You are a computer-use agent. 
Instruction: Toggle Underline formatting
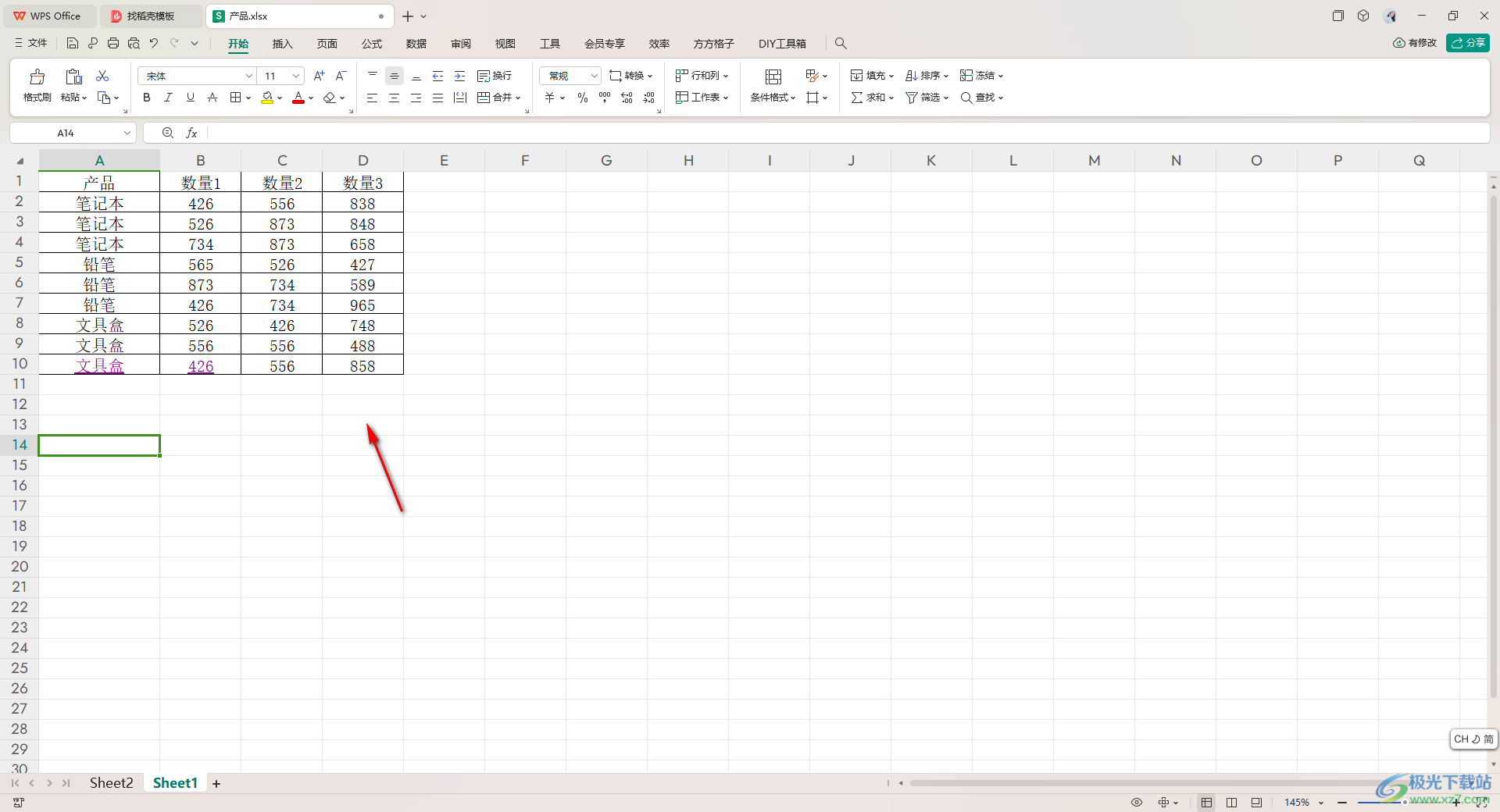pos(190,98)
